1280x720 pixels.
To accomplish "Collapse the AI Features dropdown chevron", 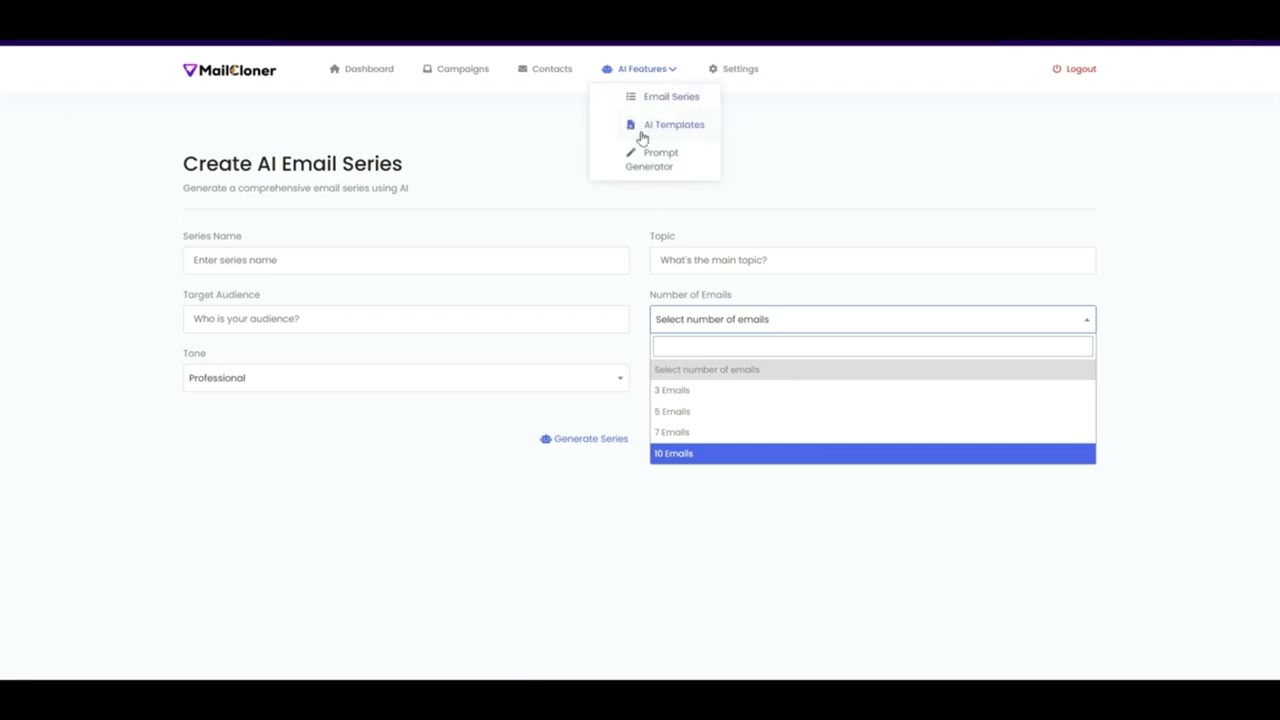I will tap(673, 69).
